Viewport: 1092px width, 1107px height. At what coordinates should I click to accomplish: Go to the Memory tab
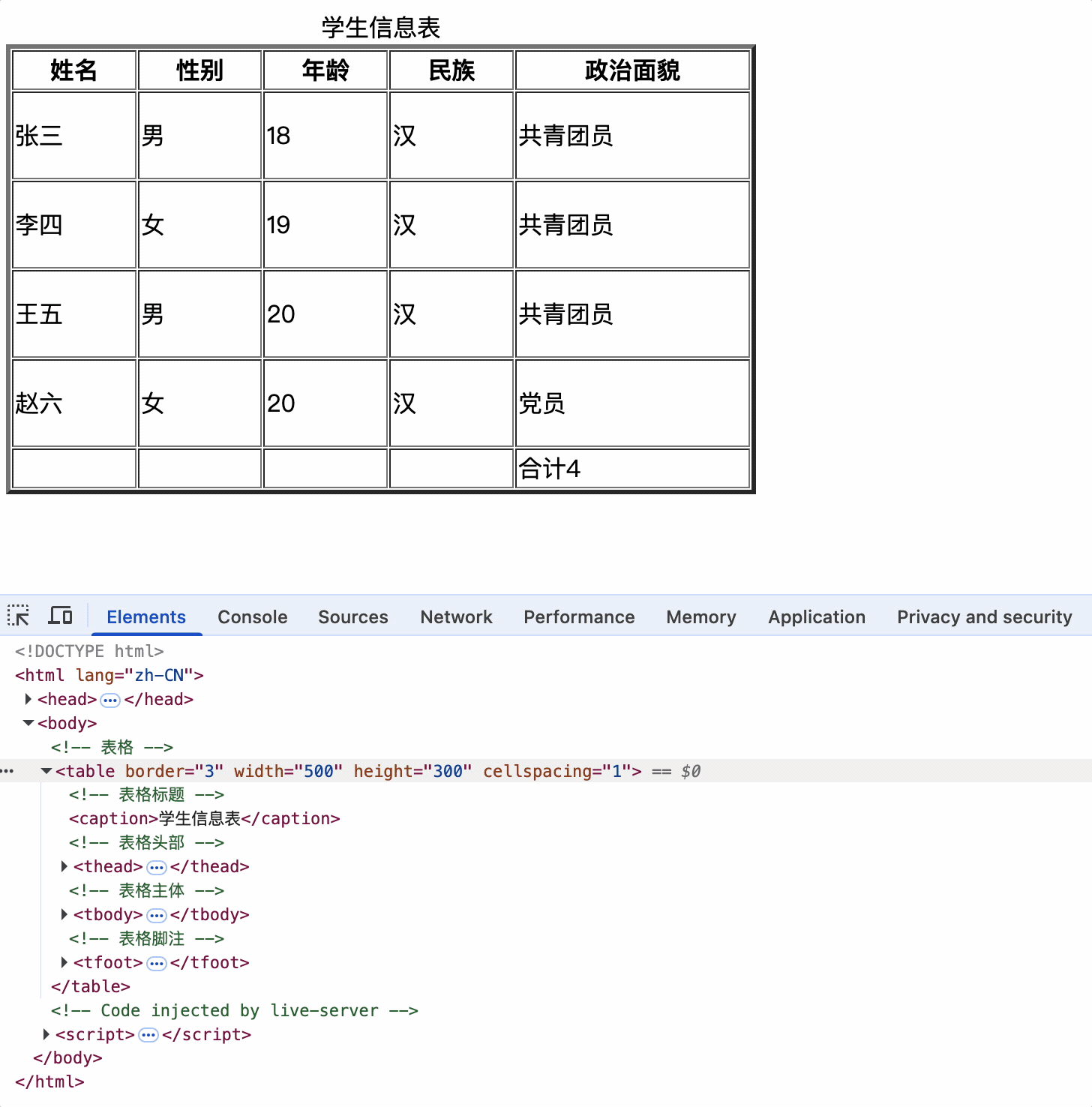701,616
